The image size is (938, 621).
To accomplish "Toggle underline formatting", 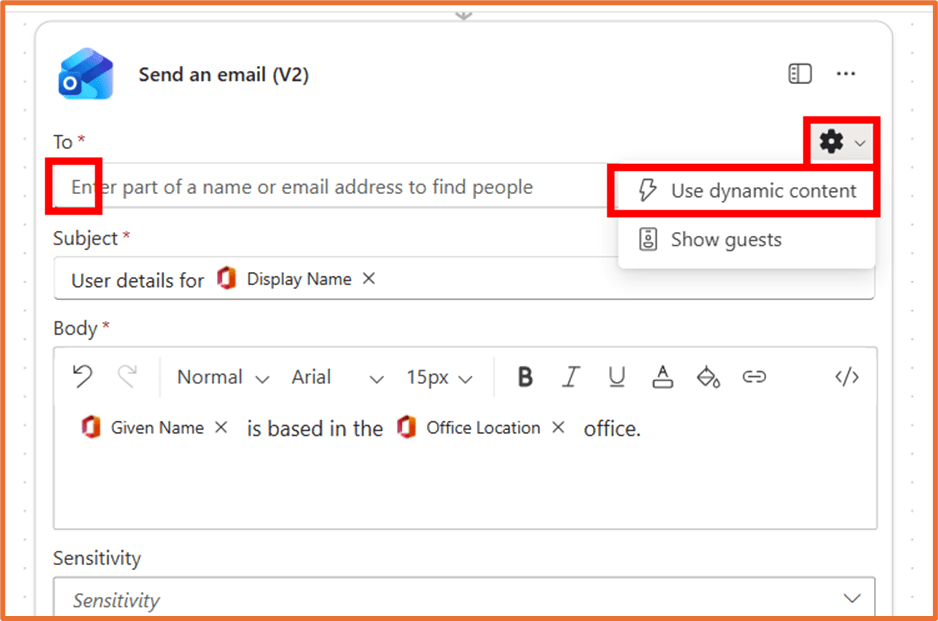I will tap(617, 377).
